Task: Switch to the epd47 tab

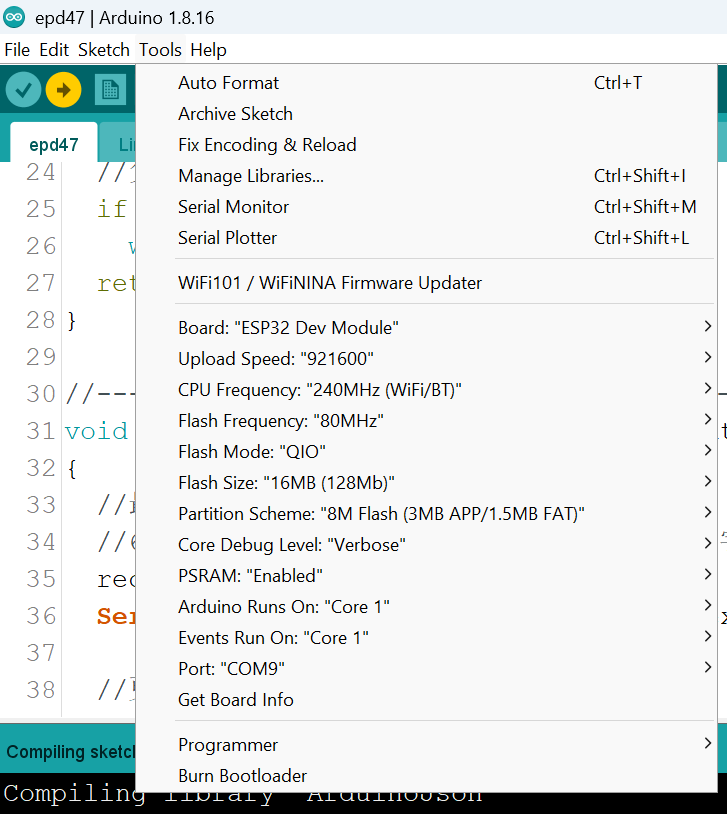Action: pos(54,144)
